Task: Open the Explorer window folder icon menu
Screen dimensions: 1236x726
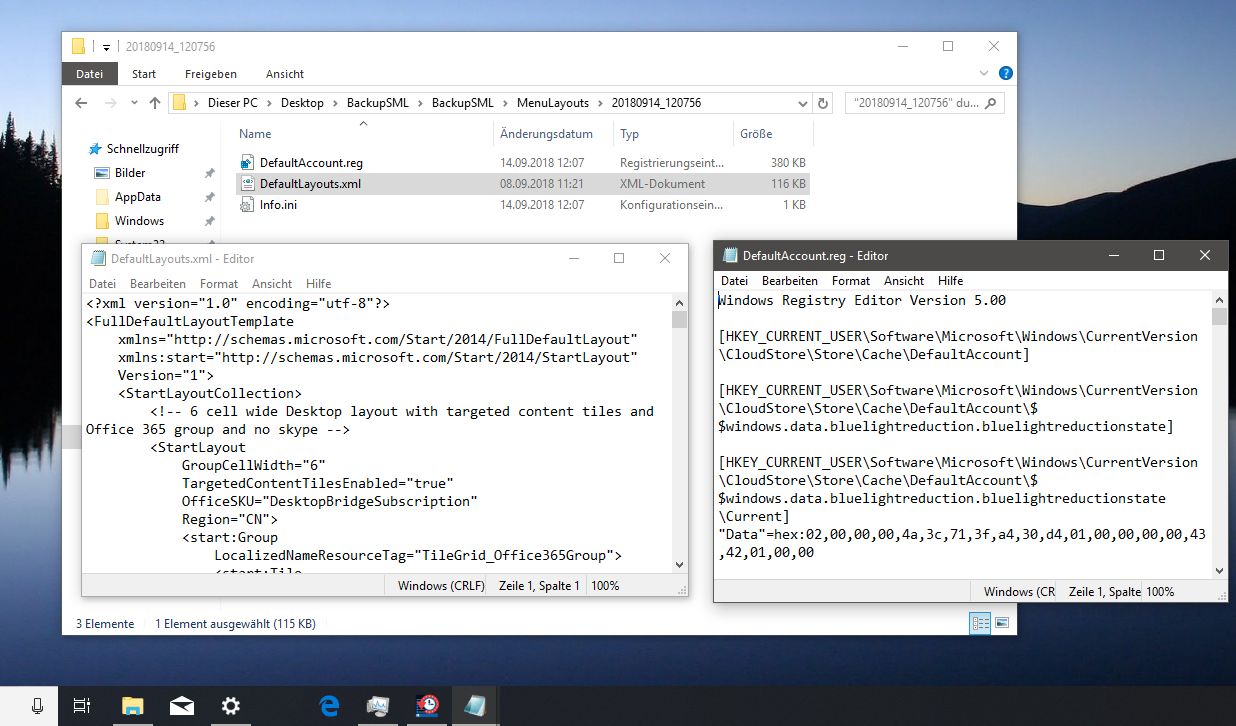Action: pyautogui.click(x=78, y=47)
